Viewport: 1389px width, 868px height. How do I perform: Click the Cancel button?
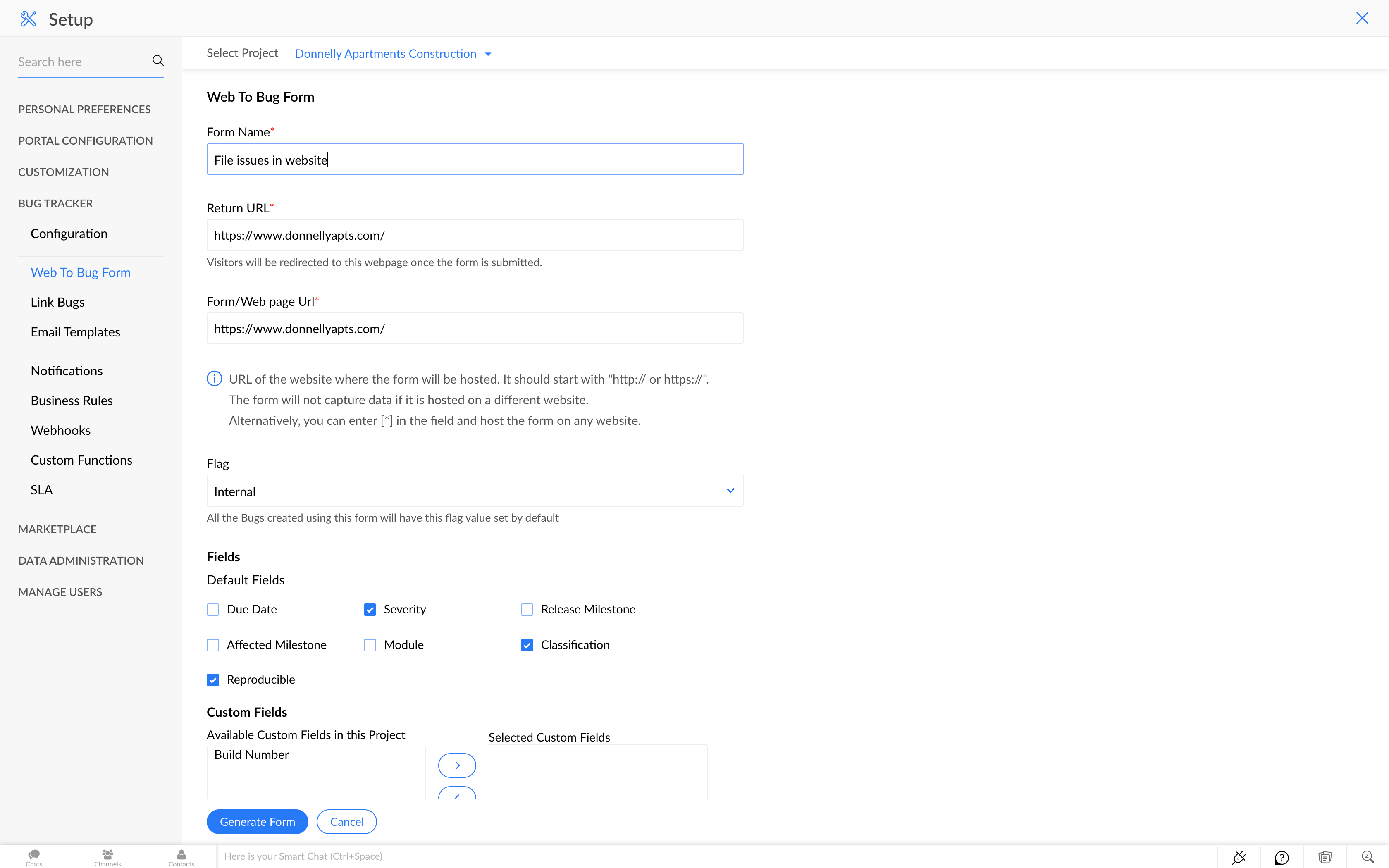347,822
